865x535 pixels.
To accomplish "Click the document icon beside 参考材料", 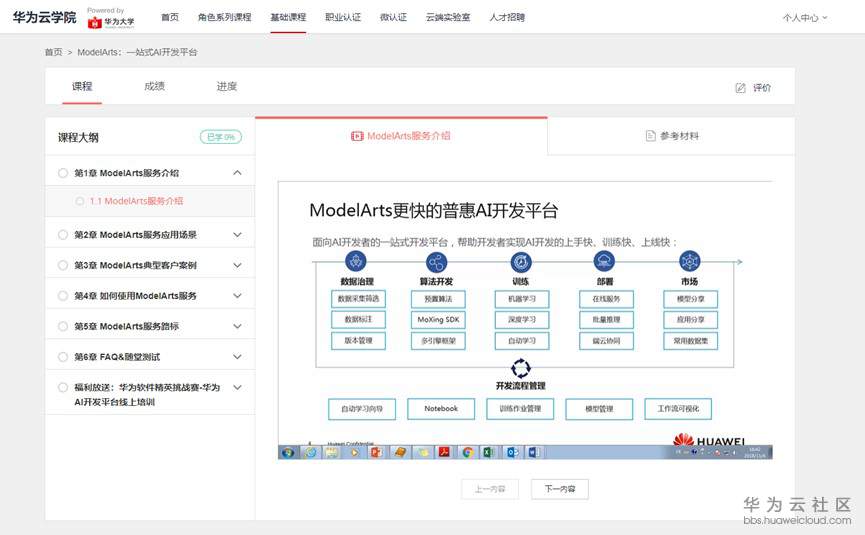I will click(650, 136).
